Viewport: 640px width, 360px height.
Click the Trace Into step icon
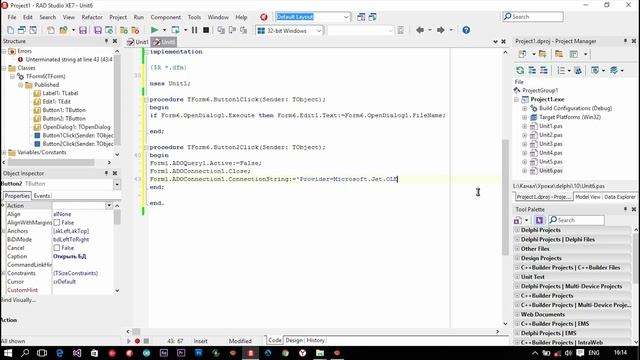(x=221, y=30)
